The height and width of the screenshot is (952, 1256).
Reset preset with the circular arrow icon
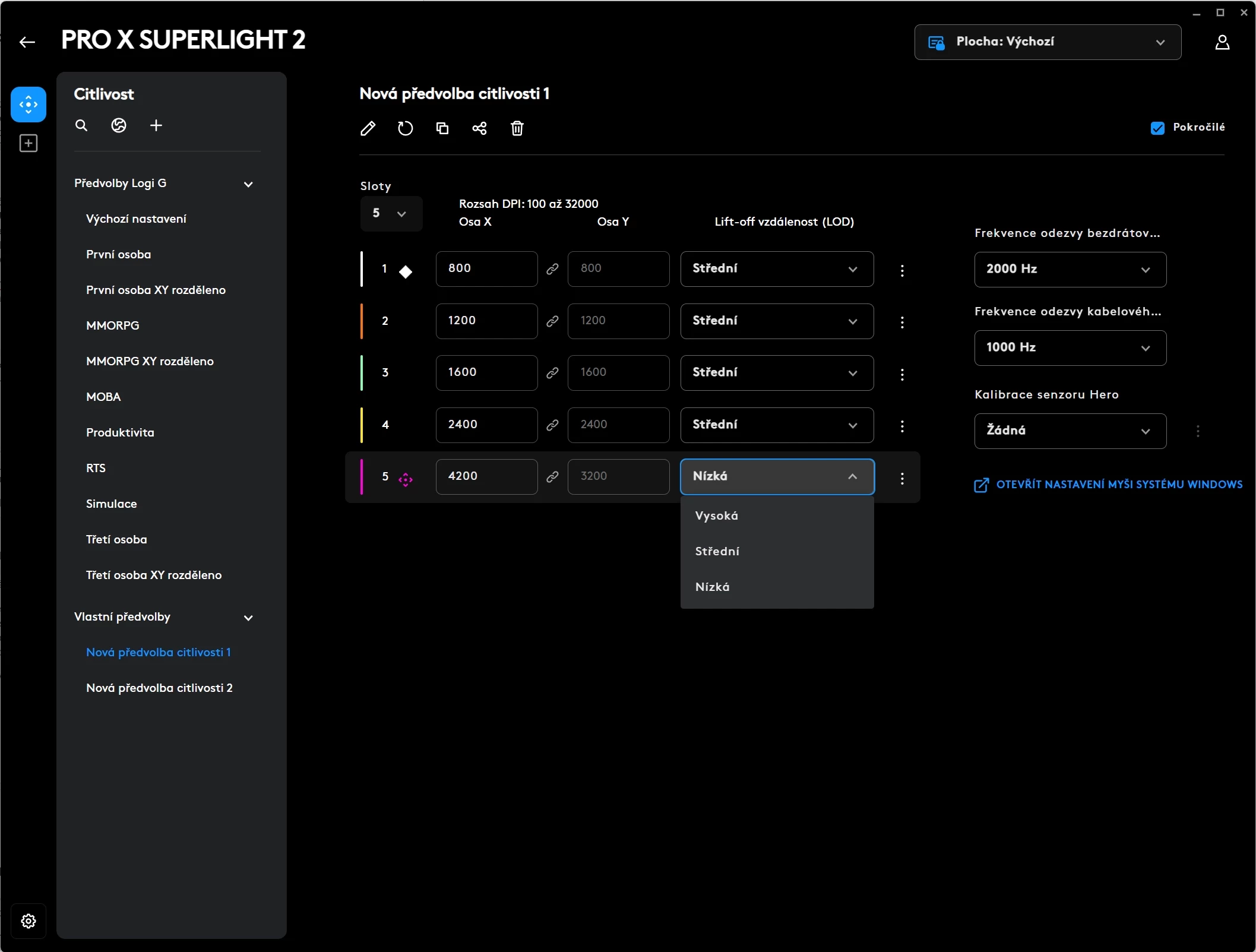(405, 128)
